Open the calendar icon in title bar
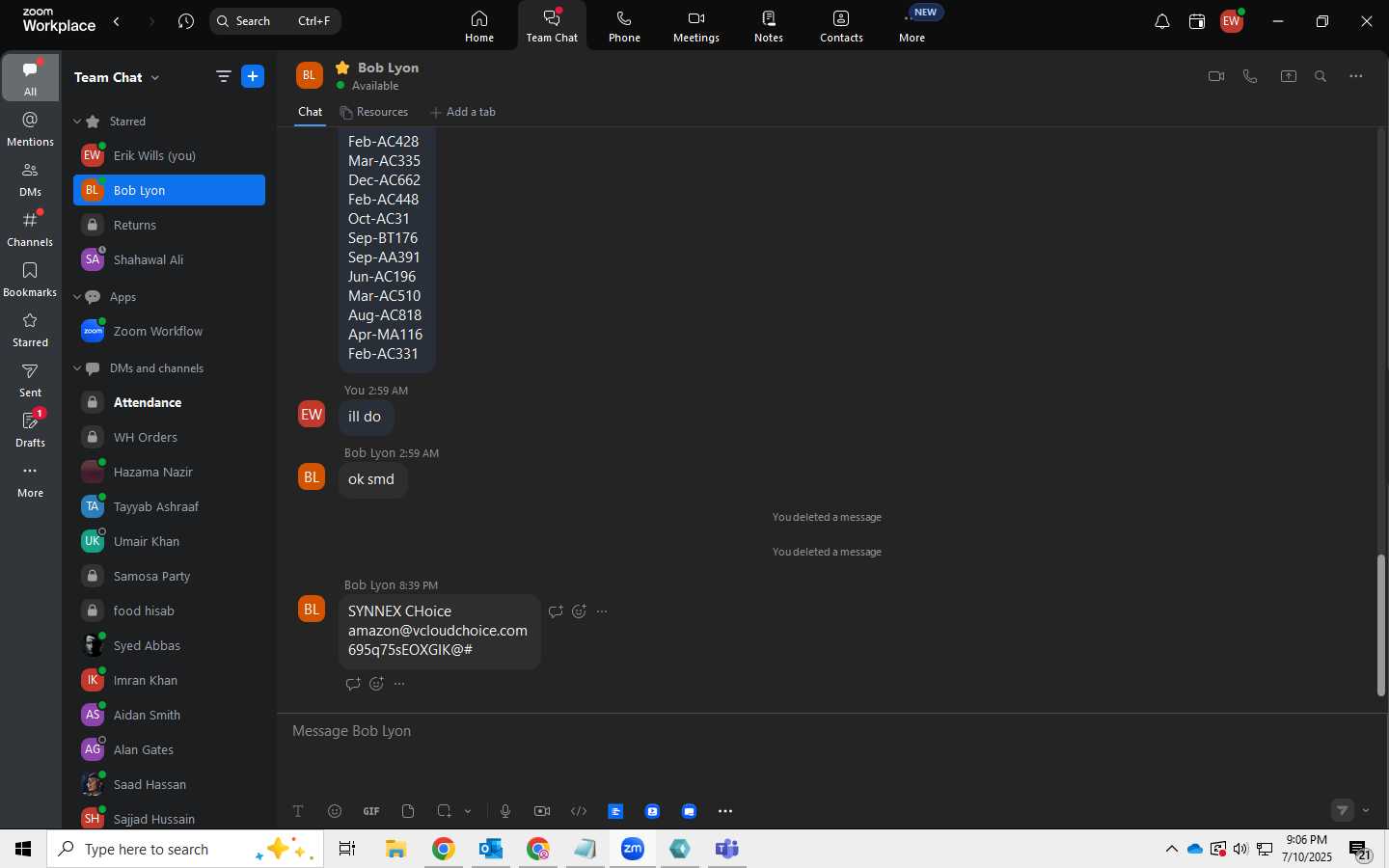This screenshot has height=868, width=1389. tap(1197, 21)
